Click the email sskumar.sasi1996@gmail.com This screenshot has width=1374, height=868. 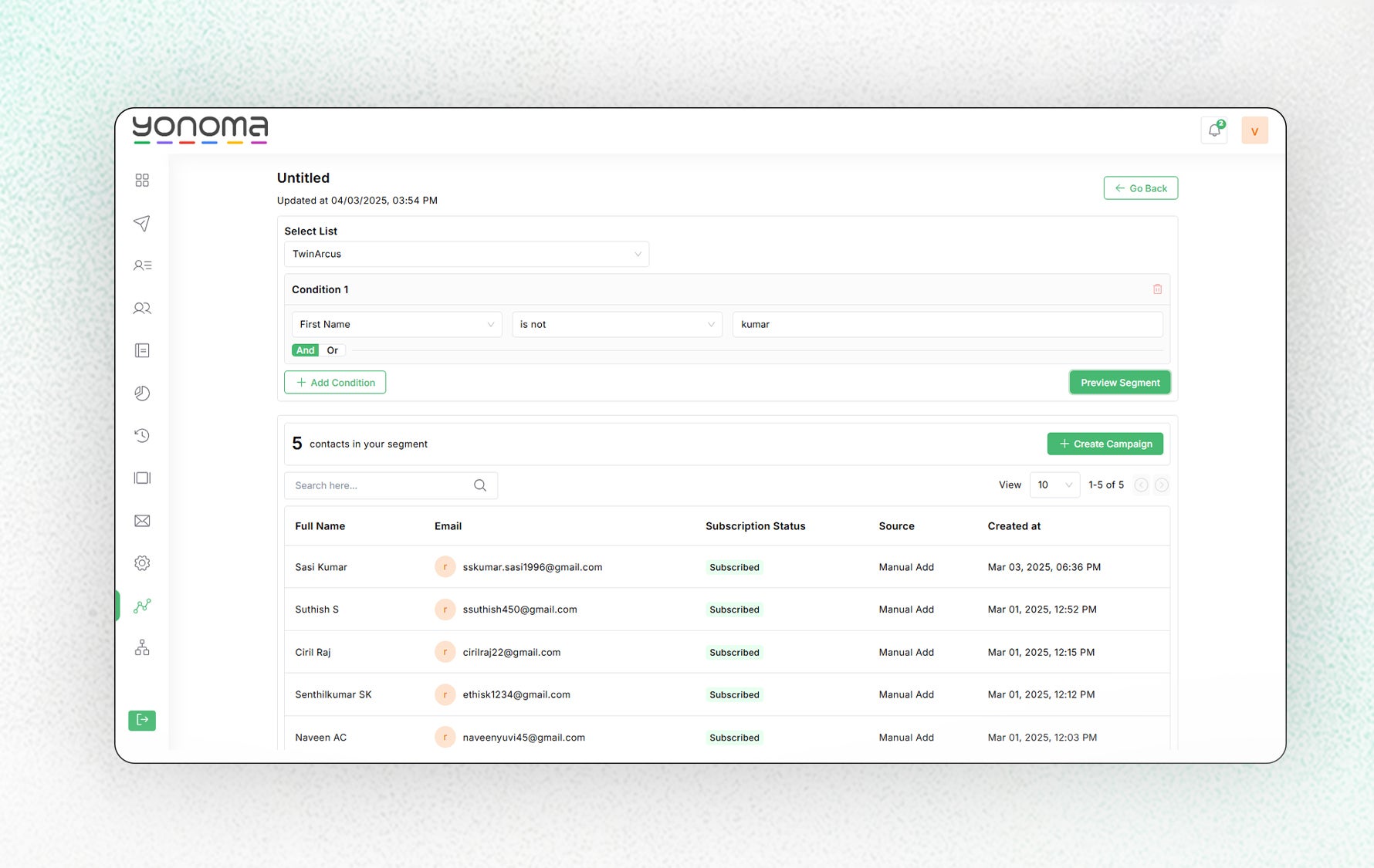point(533,567)
